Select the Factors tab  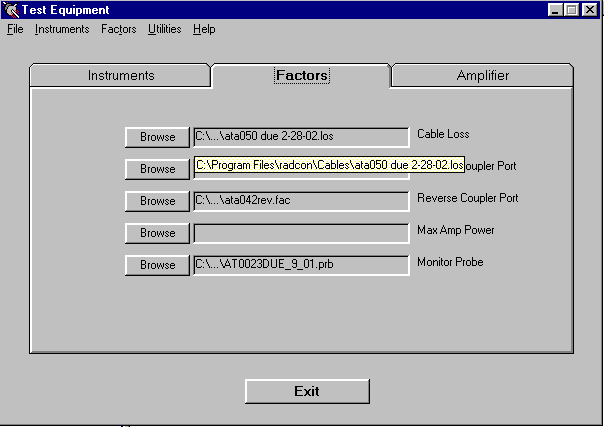click(x=301, y=76)
